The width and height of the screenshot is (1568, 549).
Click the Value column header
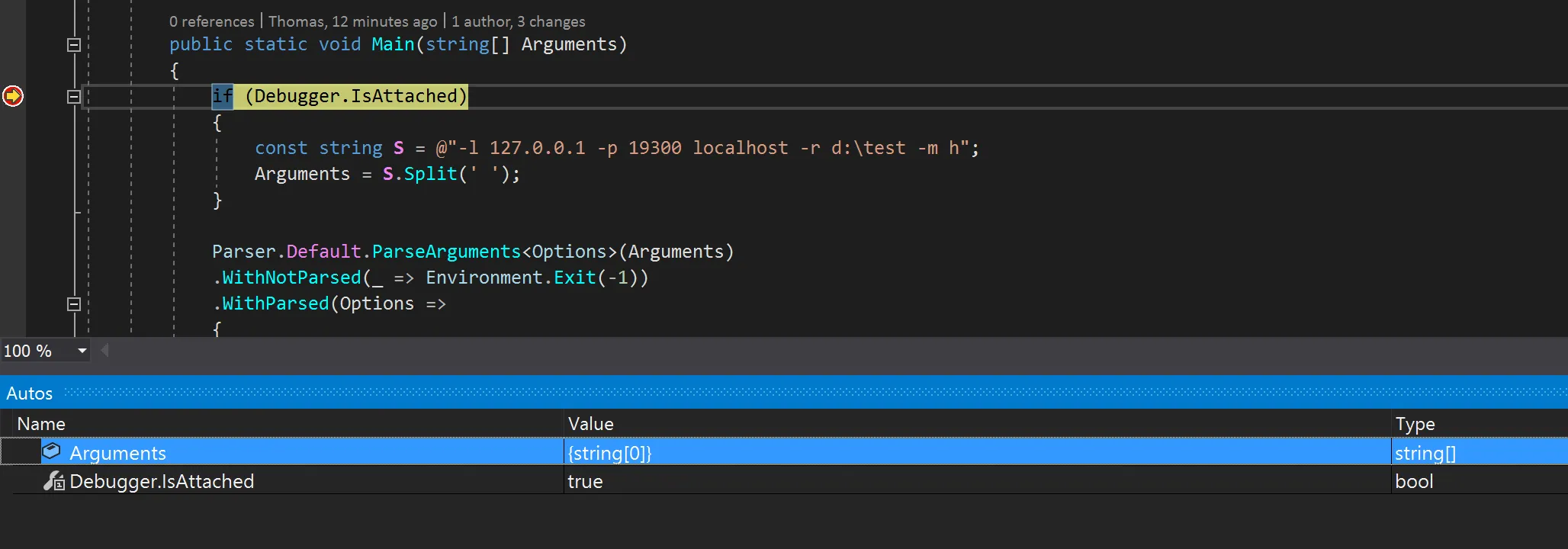[x=590, y=424]
